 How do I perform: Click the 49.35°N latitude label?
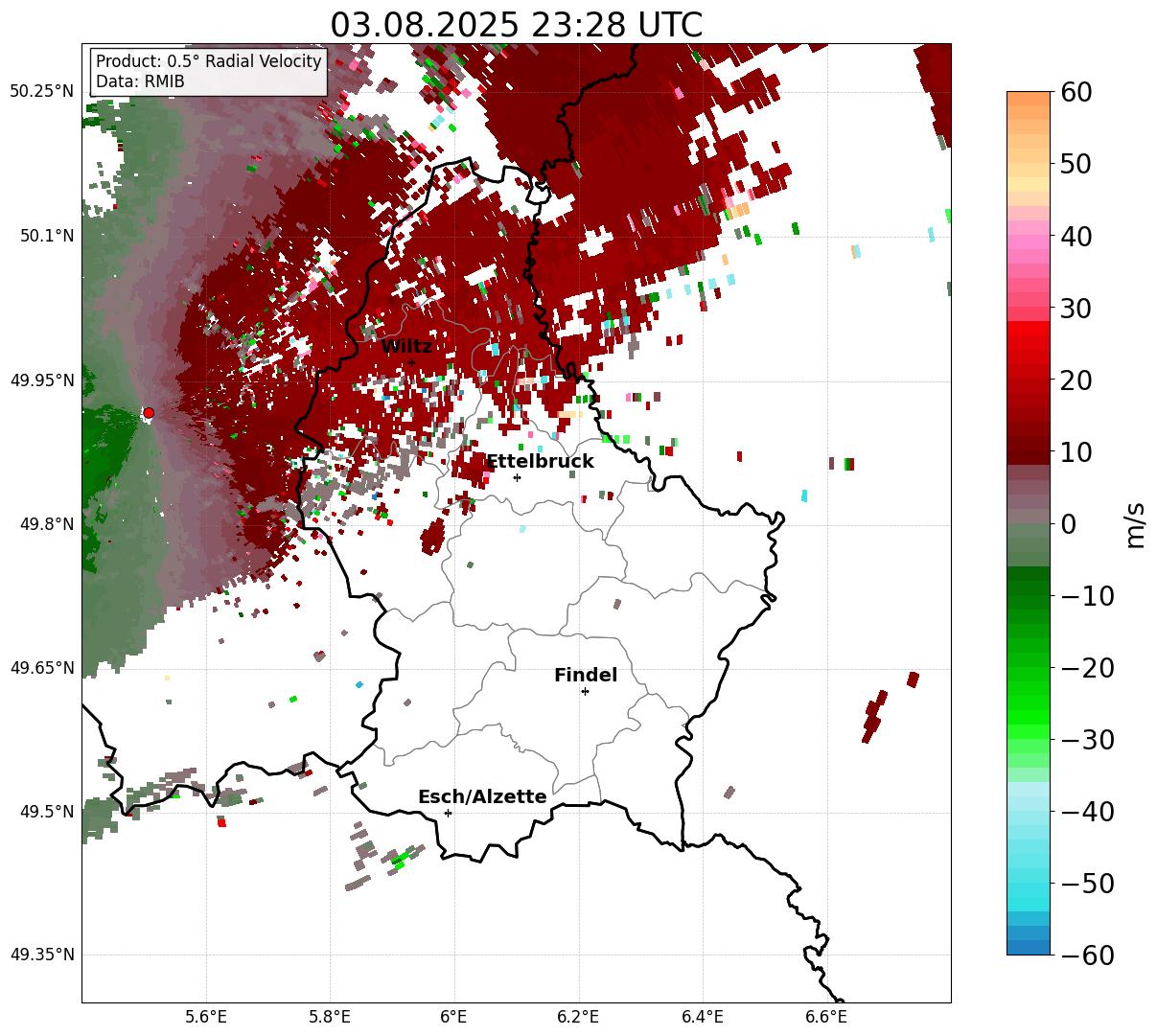41,955
